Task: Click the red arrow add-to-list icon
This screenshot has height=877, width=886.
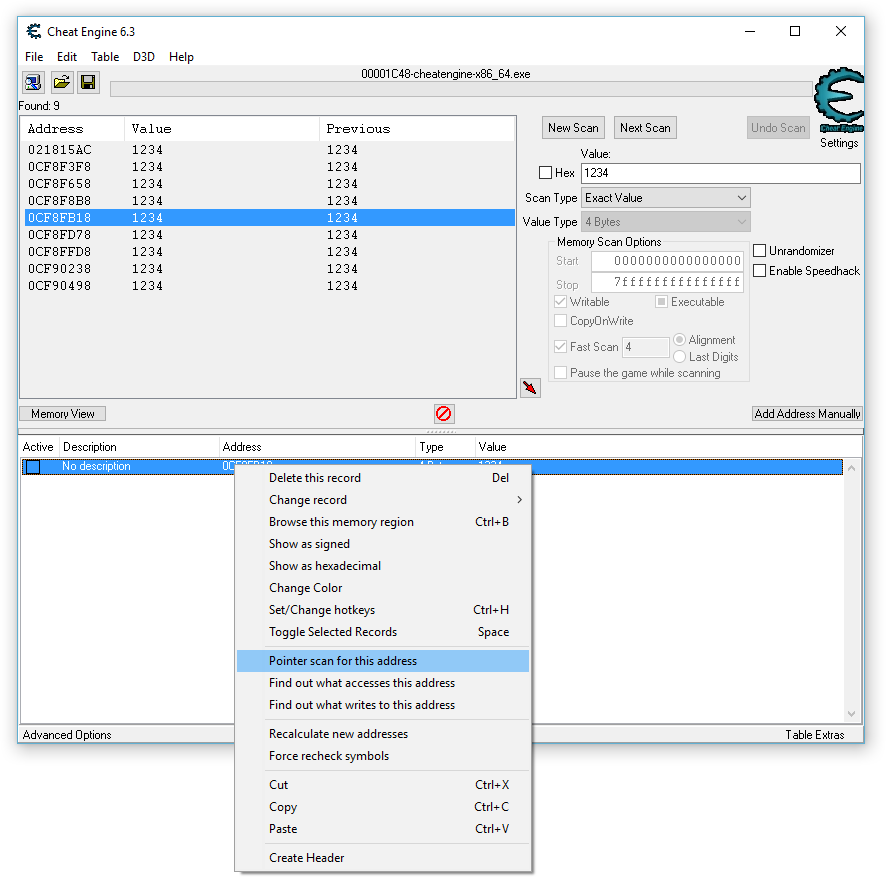Action: coord(530,388)
